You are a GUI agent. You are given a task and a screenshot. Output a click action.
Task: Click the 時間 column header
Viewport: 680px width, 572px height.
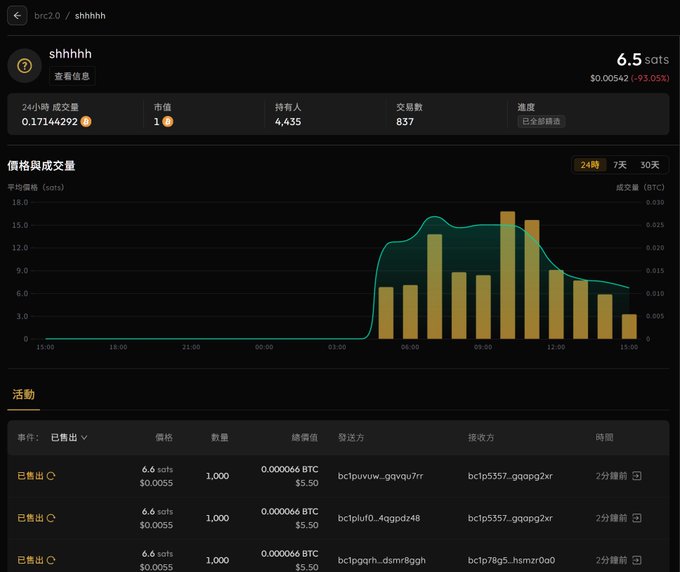tap(604, 438)
